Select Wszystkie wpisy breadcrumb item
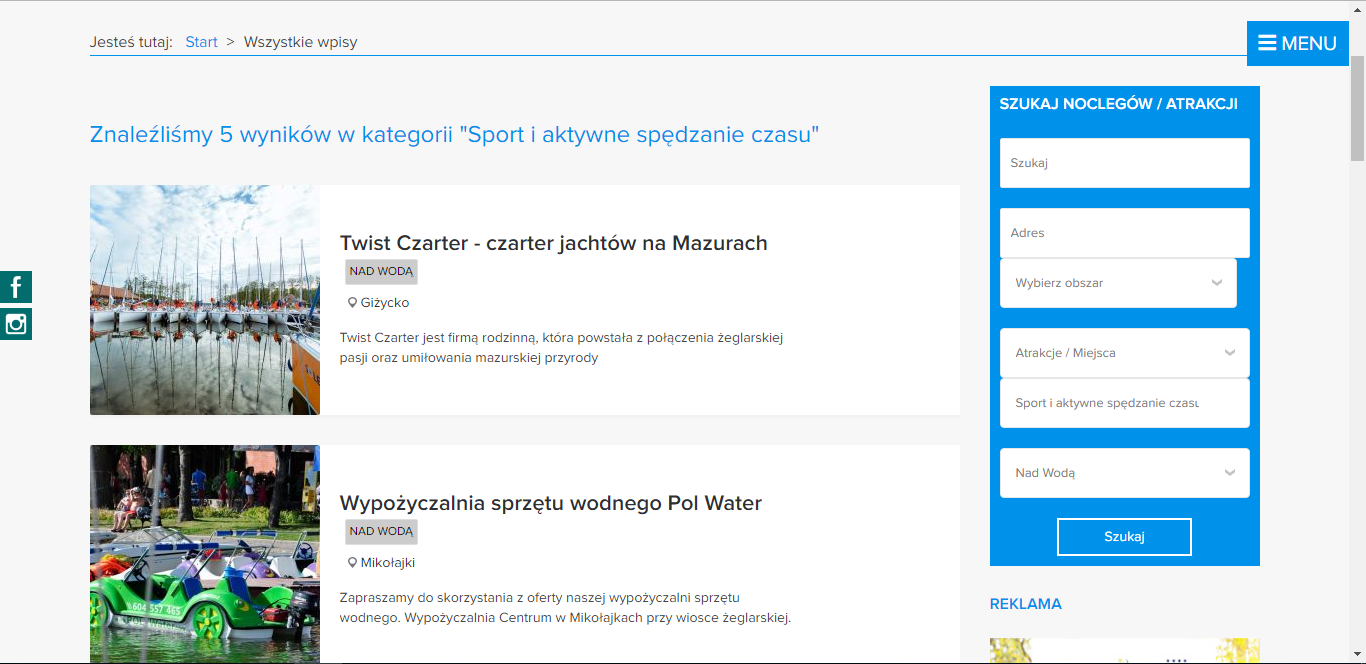 (x=300, y=42)
